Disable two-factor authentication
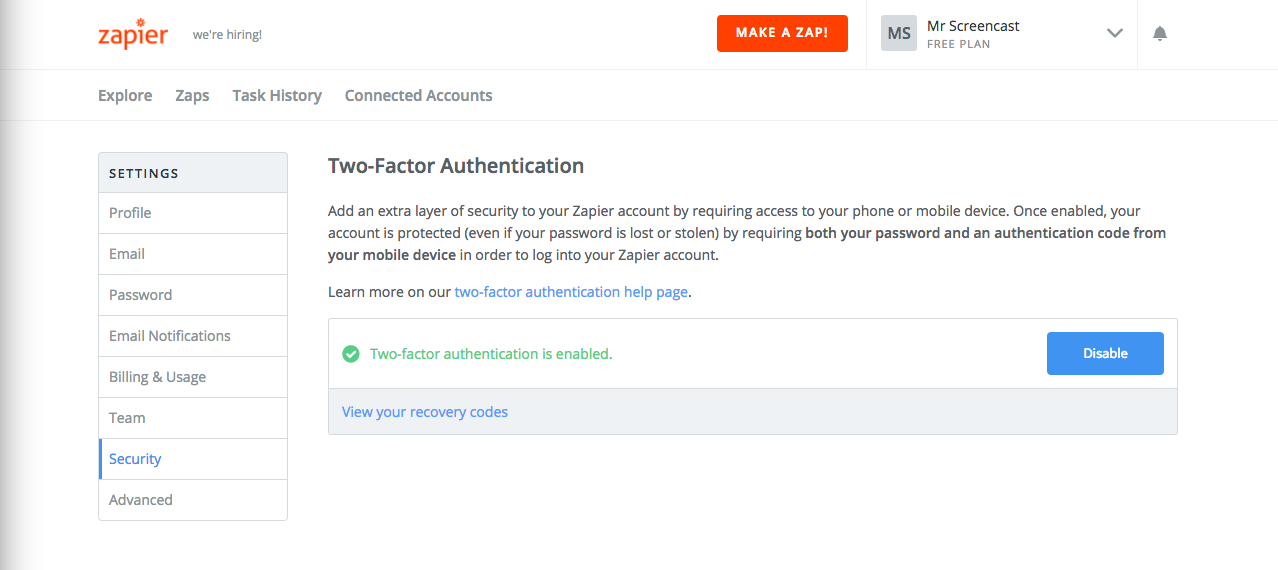 pos(1105,354)
